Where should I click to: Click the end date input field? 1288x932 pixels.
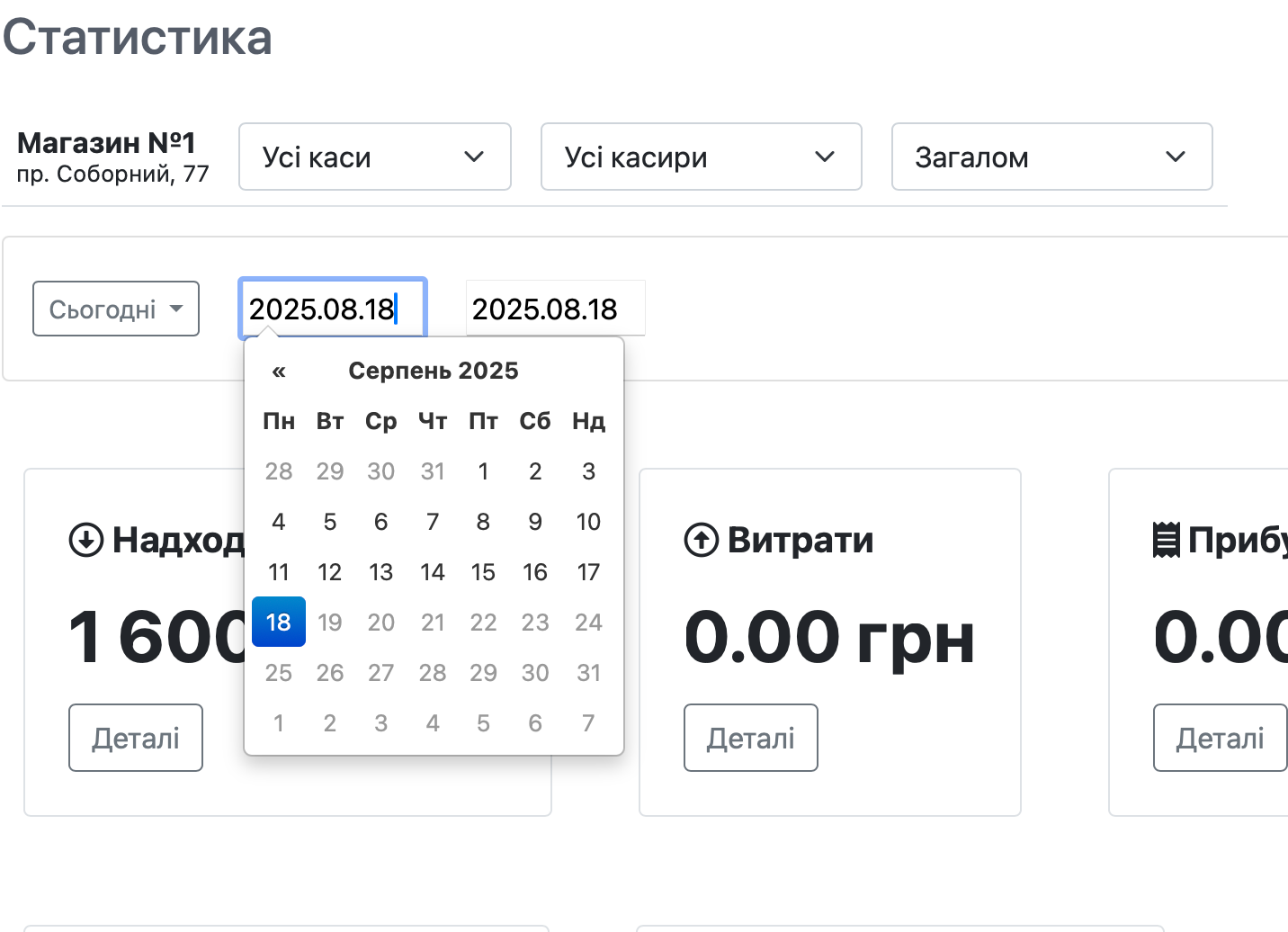pyautogui.click(x=554, y=309)
